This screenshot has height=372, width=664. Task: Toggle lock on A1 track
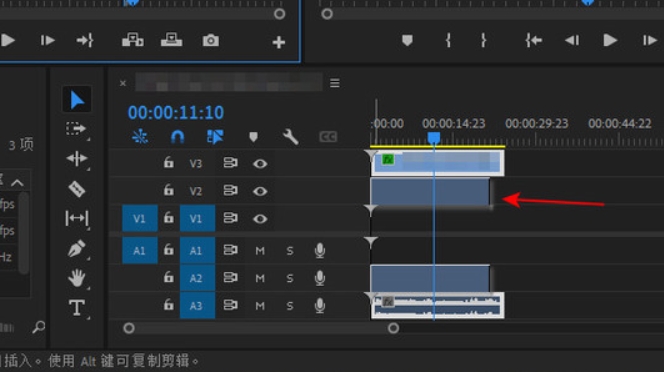tap(169, 250)
